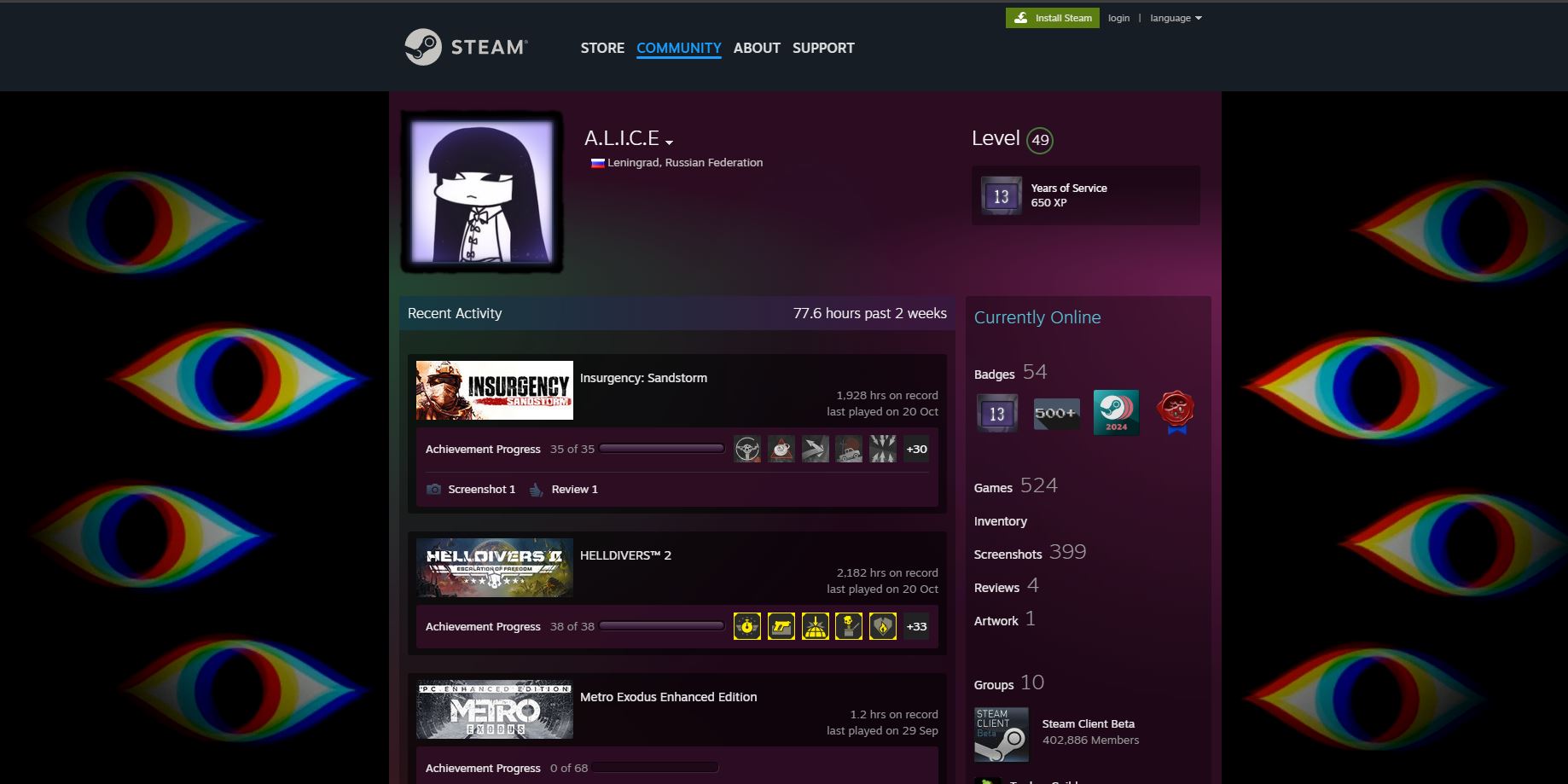Open the Years of Service 650 XP badge text
1568x784 pixels.
[1068, 195]
